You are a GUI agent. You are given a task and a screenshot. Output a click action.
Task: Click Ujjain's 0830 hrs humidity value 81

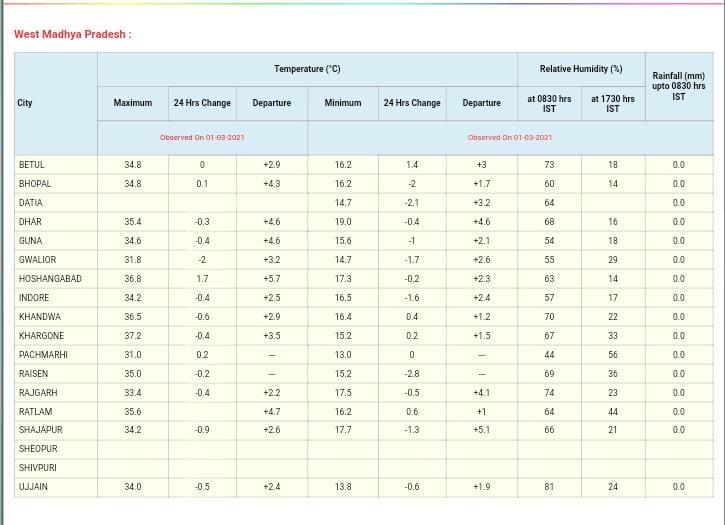tap(549, 487)
